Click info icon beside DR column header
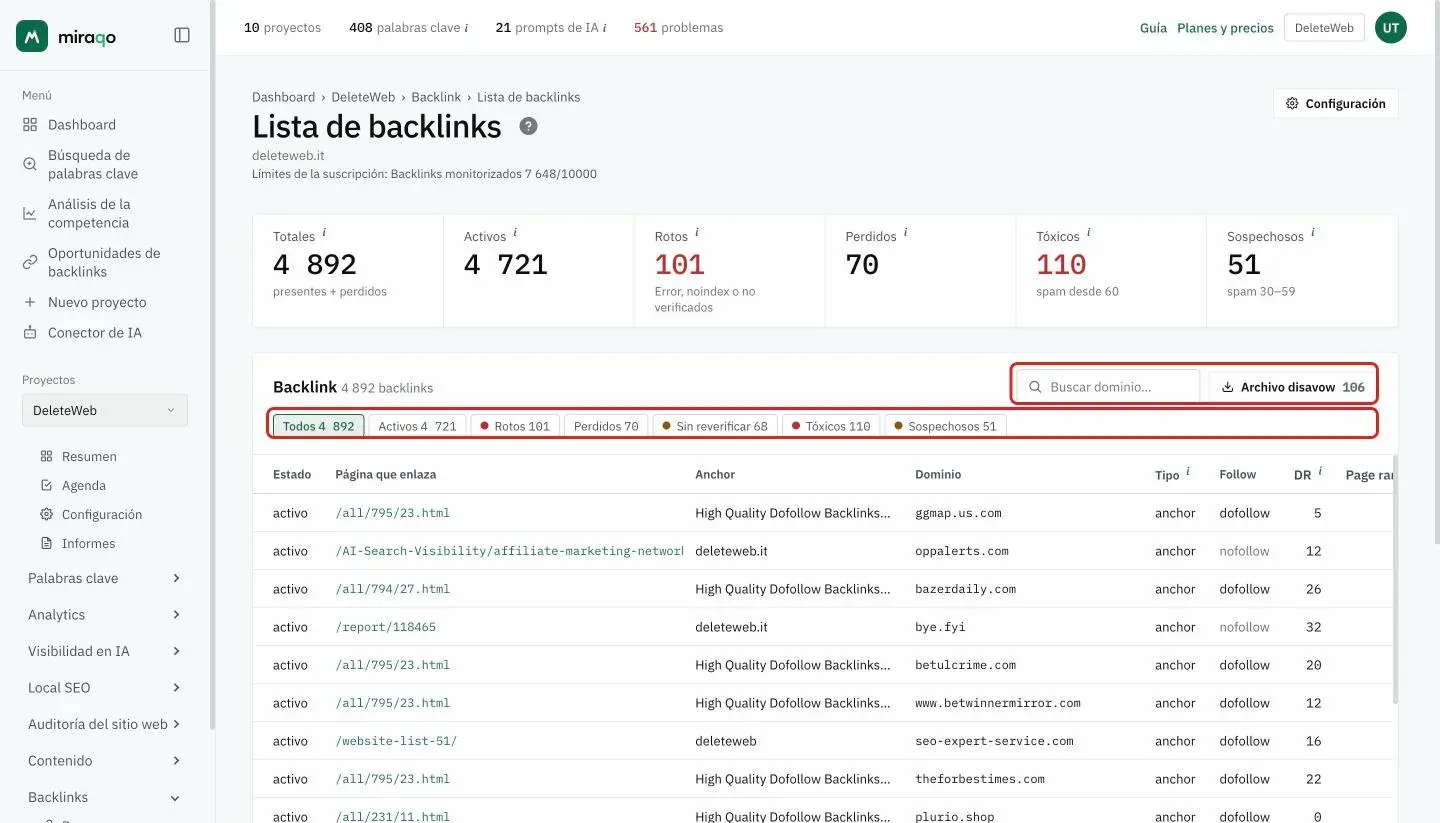The width and height of the screenshot is (1440, 823). [x=1320, y=472]
